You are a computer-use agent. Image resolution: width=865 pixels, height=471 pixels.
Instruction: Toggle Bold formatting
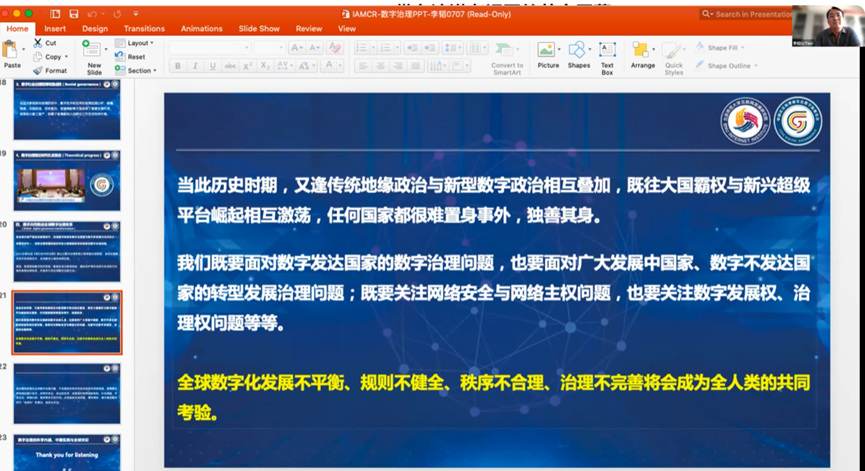[178, 66]
